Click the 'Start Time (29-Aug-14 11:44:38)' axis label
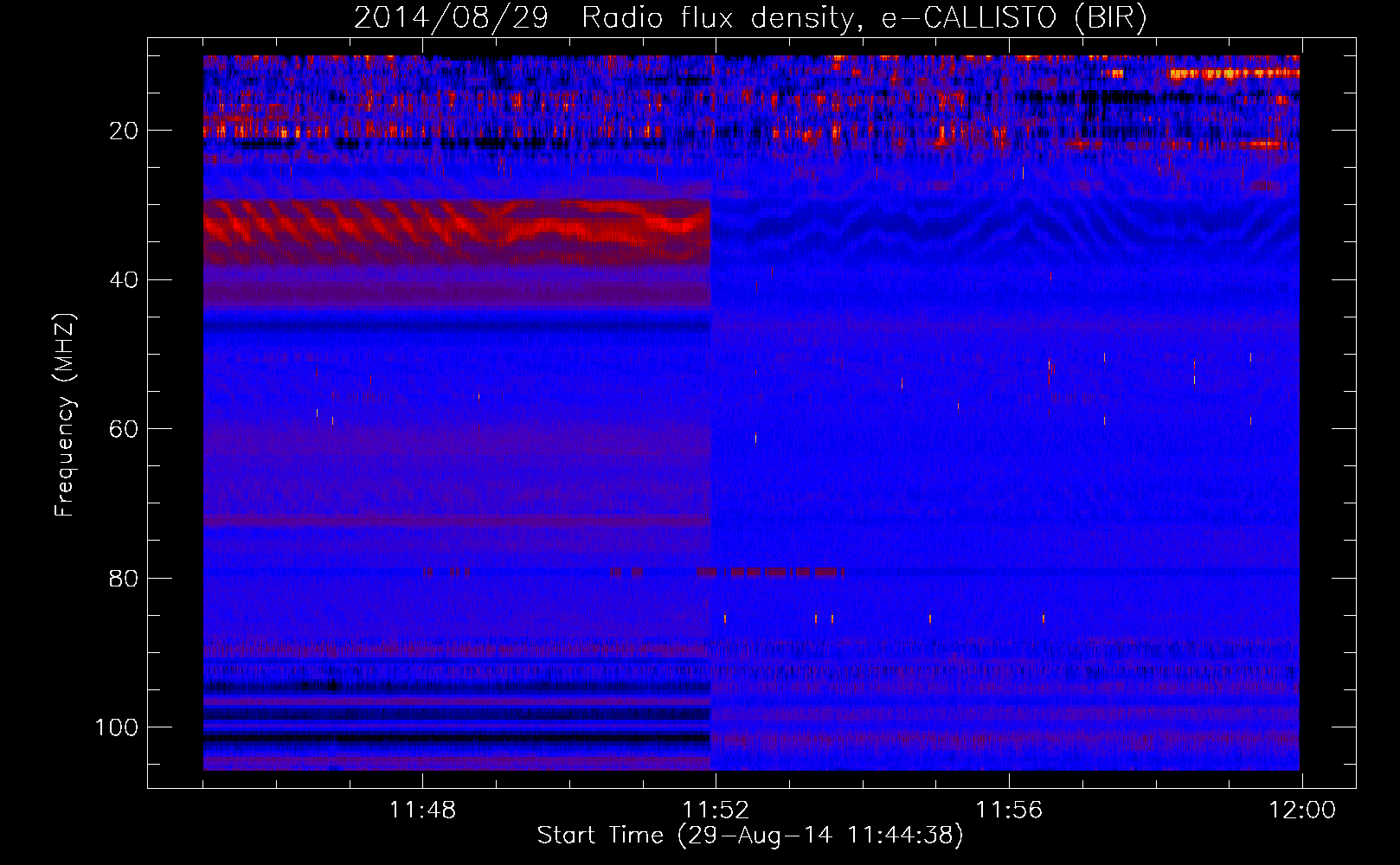The width and height of the screenshot is (1400, 865). [750, 836]
